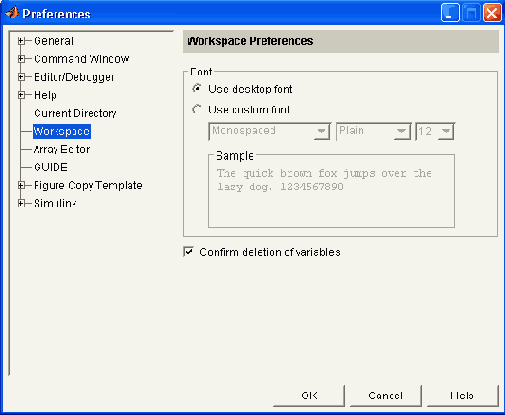The width and height of the screenshot is (505, 415).
Task: Click the MATLAB icon in the title bar
Action: coord(12,13)
